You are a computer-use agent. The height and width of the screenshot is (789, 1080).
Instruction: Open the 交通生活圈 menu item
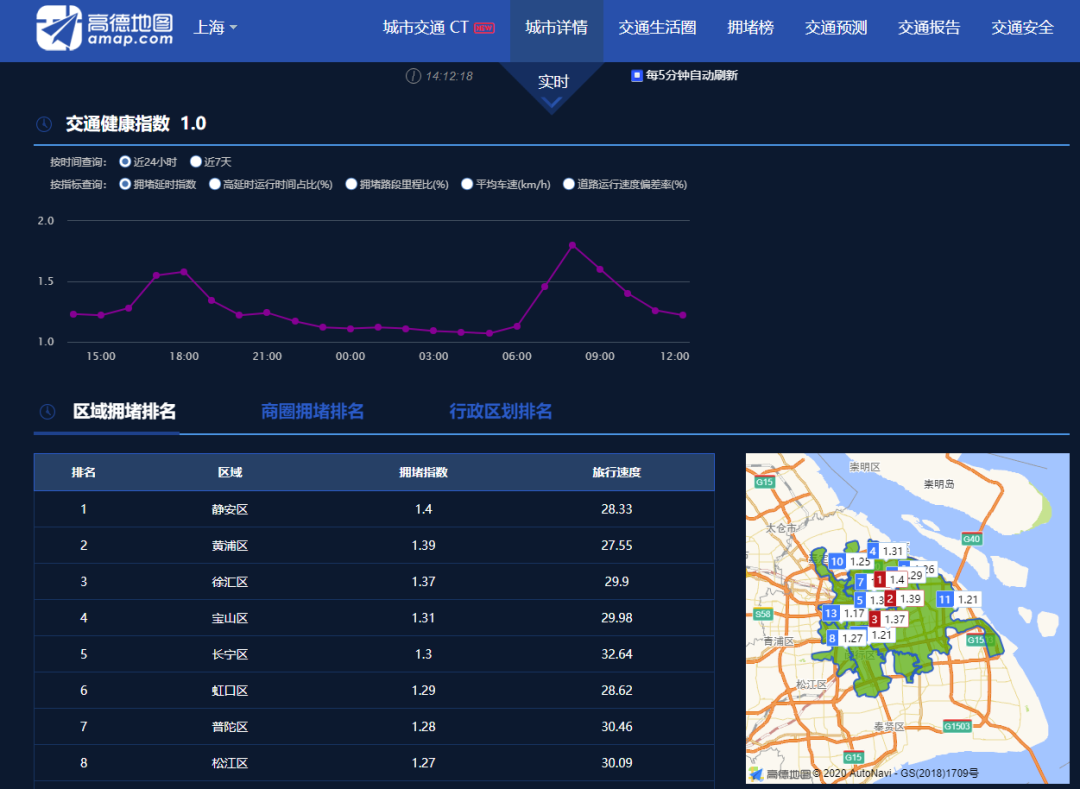(657, 28)
